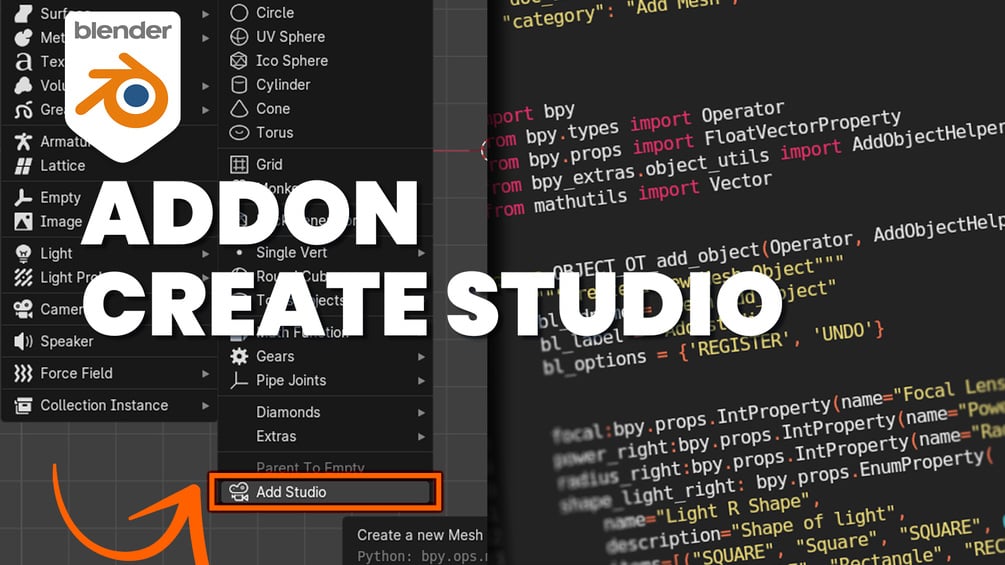
Task: Click 'FloatVectorProperty' in the code
Action: [x=802, y=127]
